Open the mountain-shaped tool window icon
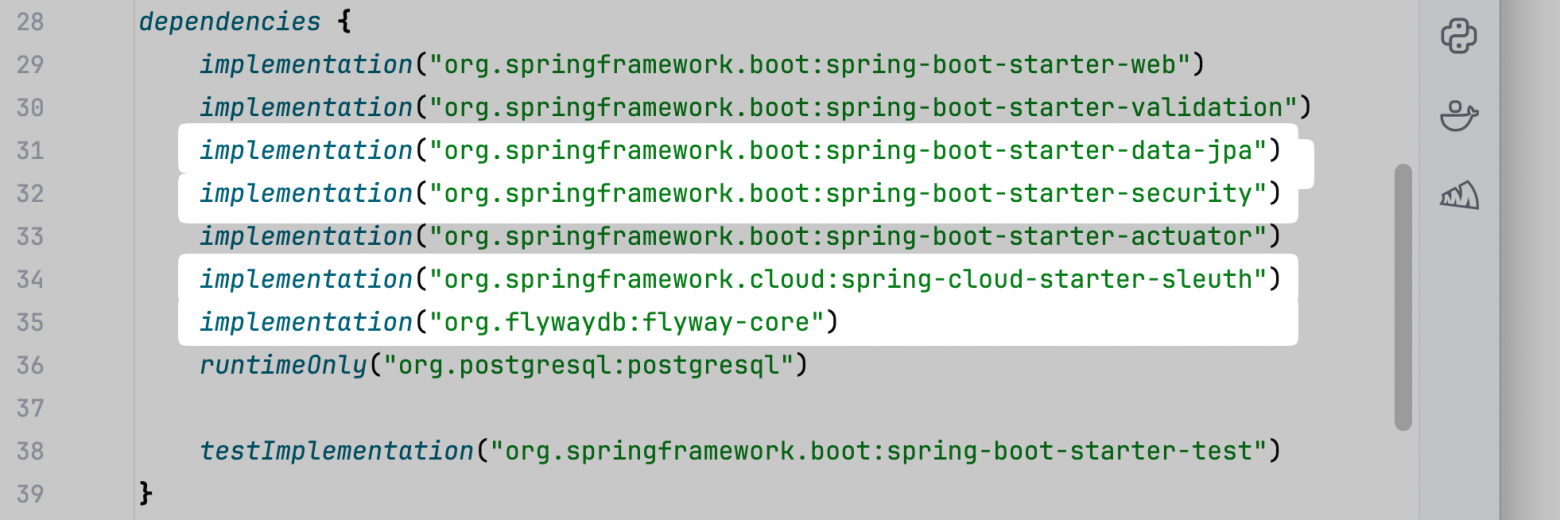Viewport: 1560px width, 520px height. coord(1459,195)
